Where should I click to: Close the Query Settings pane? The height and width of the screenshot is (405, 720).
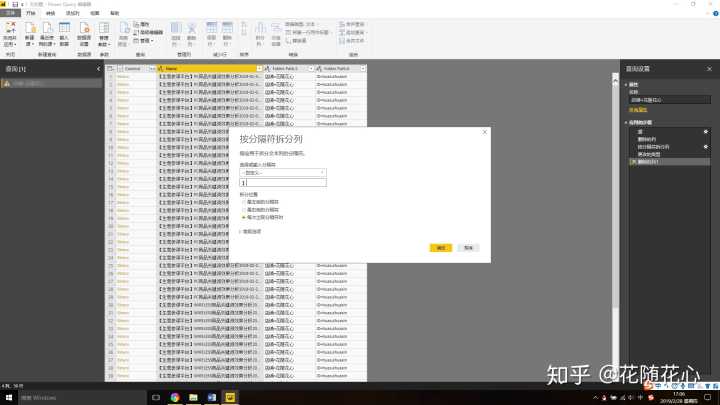pos(709,69)
